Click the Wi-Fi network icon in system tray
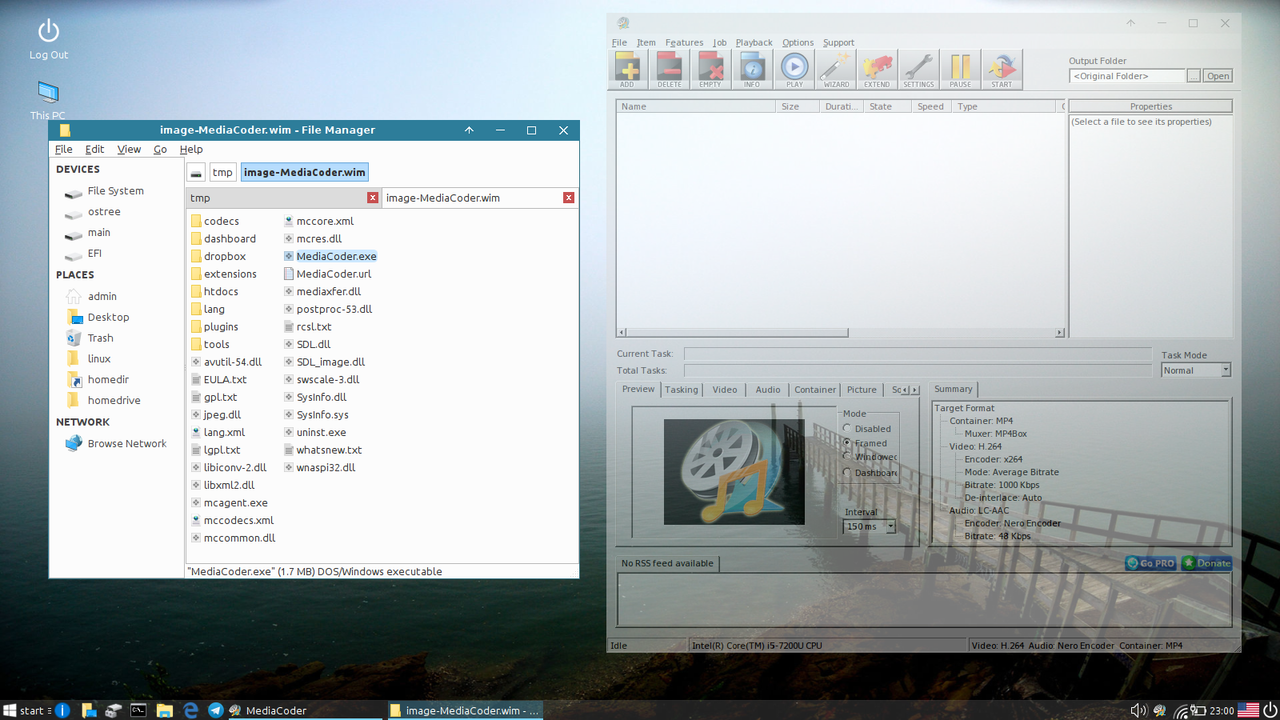The width and height of the screenshot is (1280, 720). click(1183, 710)
